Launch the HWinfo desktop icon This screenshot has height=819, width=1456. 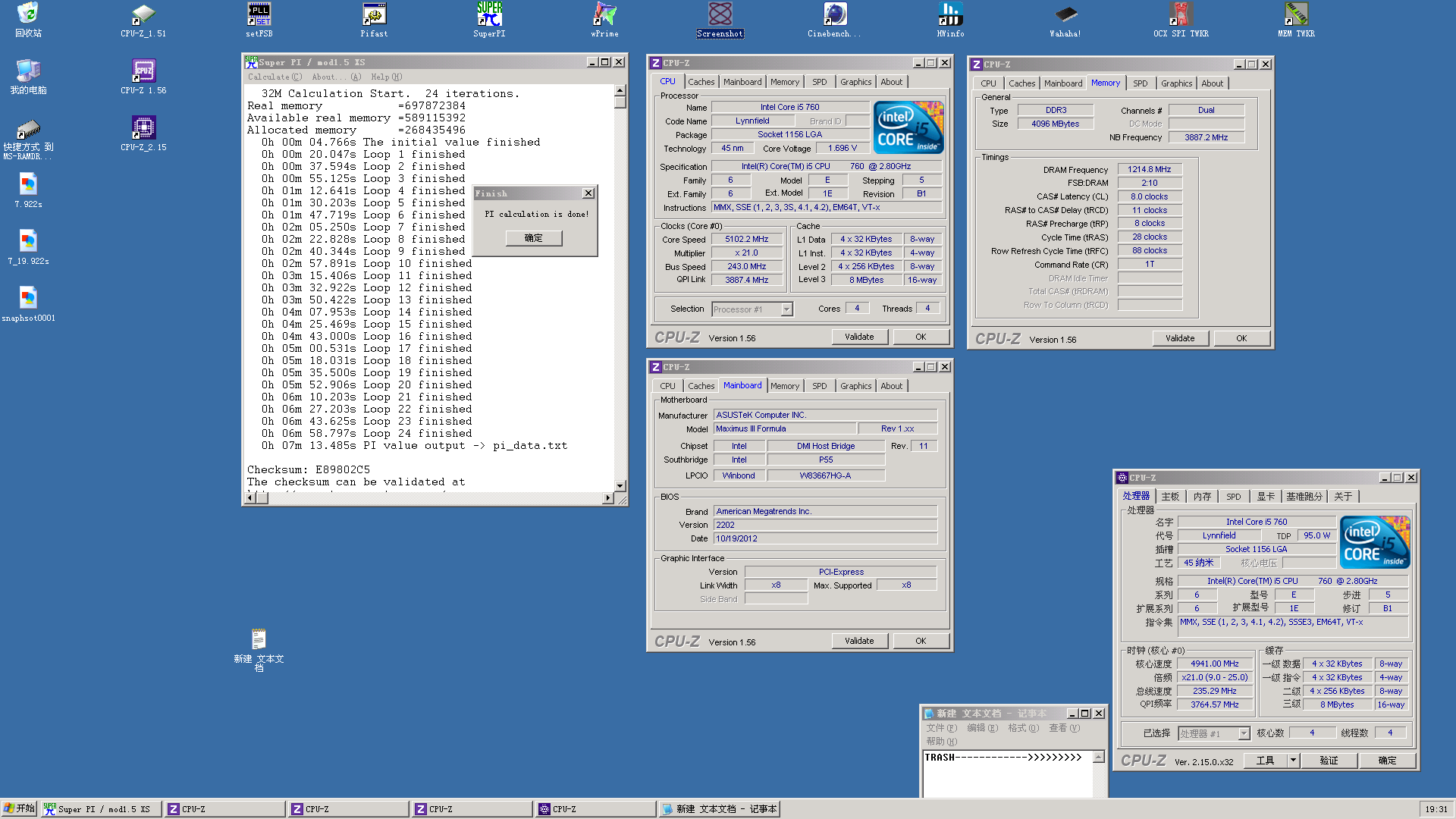950,20
